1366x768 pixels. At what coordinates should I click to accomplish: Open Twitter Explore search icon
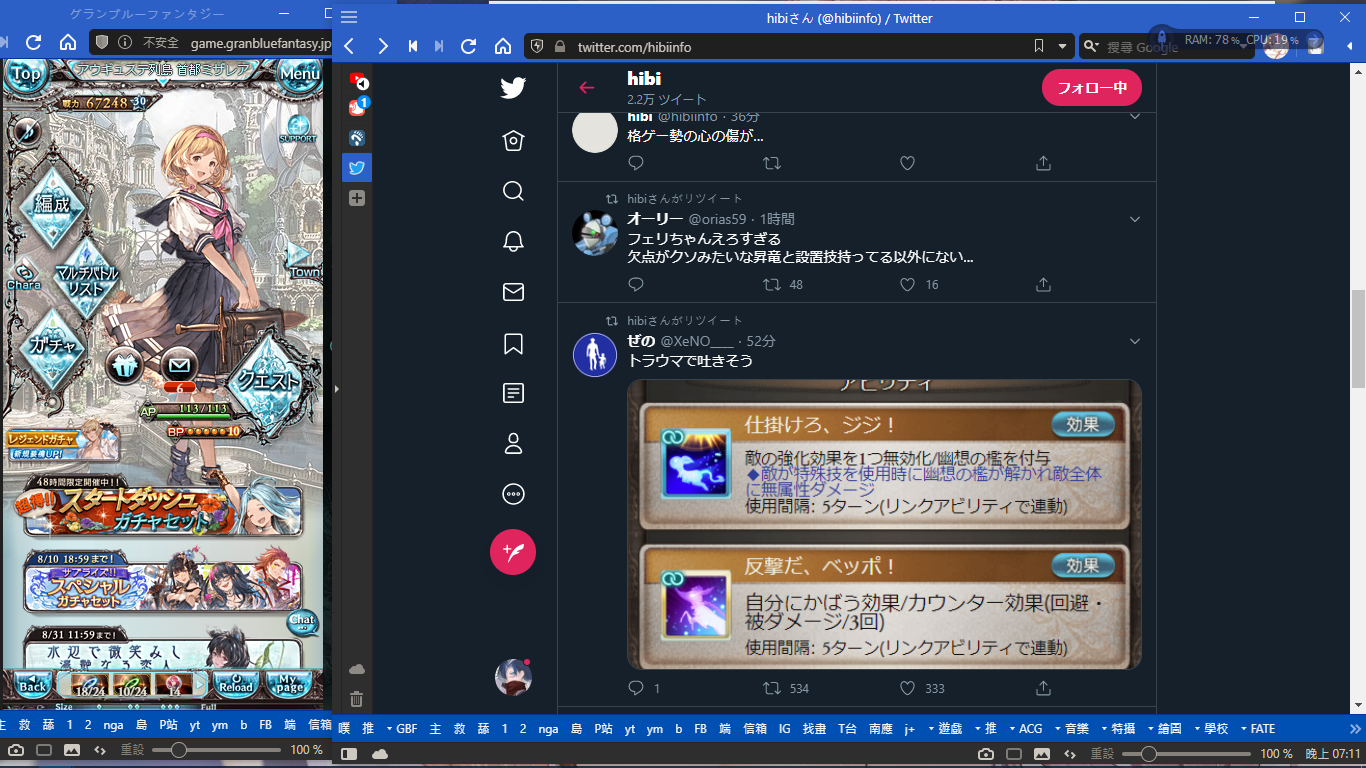tap(513, 190)
